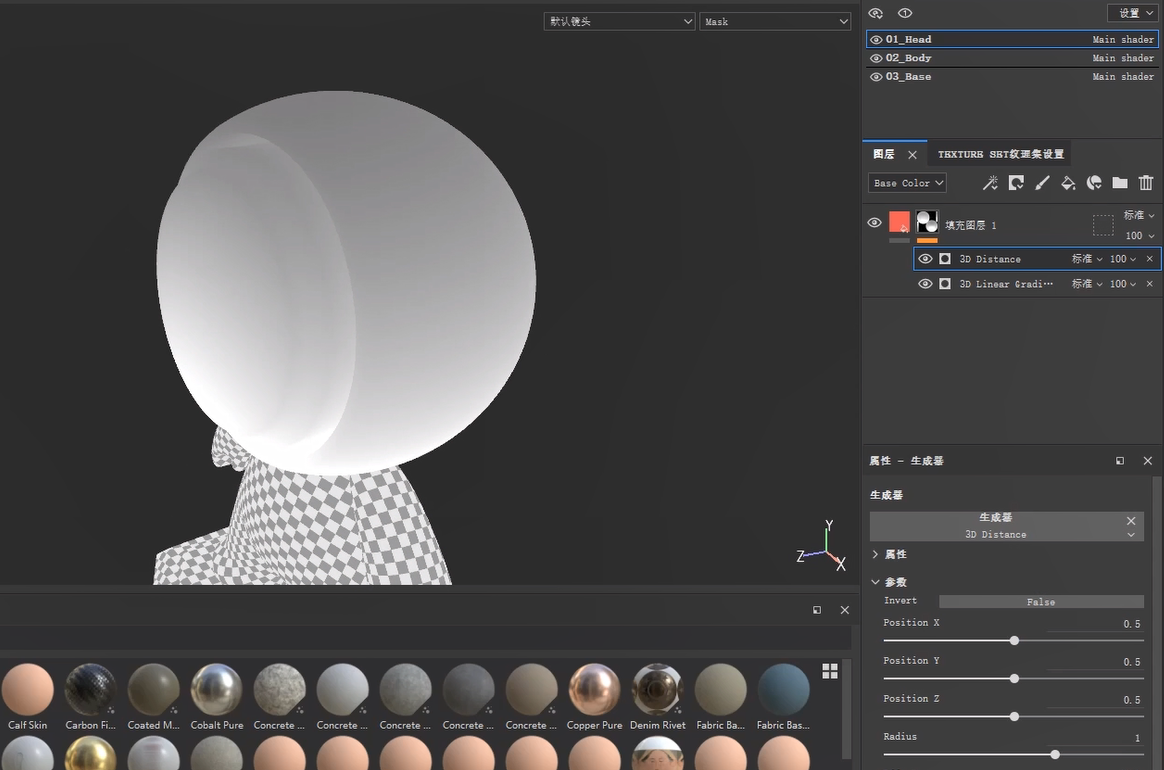This screenshot has height=770, width=1164.
Task: Remove the 3D Linear Gradient effect
Action: click(x=1150, y=284)
